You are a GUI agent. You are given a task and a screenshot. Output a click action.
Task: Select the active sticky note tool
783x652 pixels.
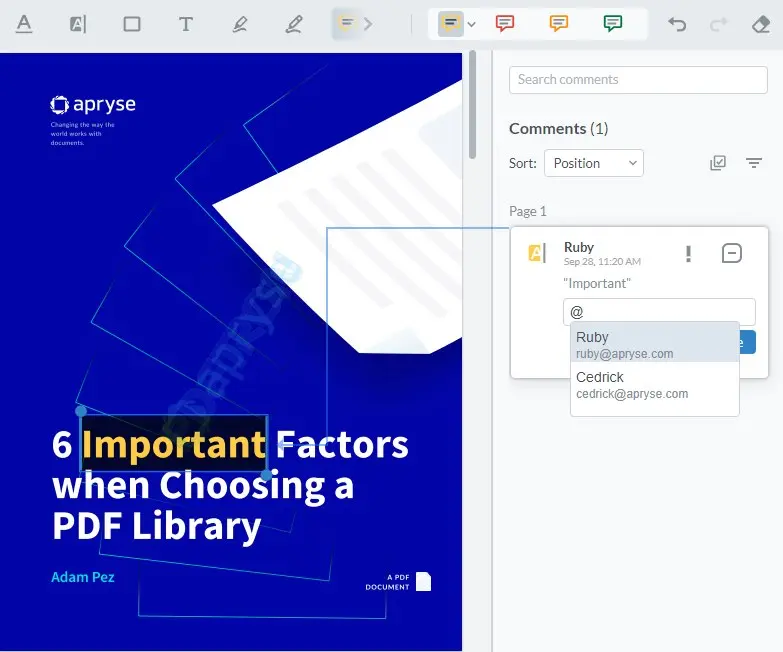(x=346, y=23)
